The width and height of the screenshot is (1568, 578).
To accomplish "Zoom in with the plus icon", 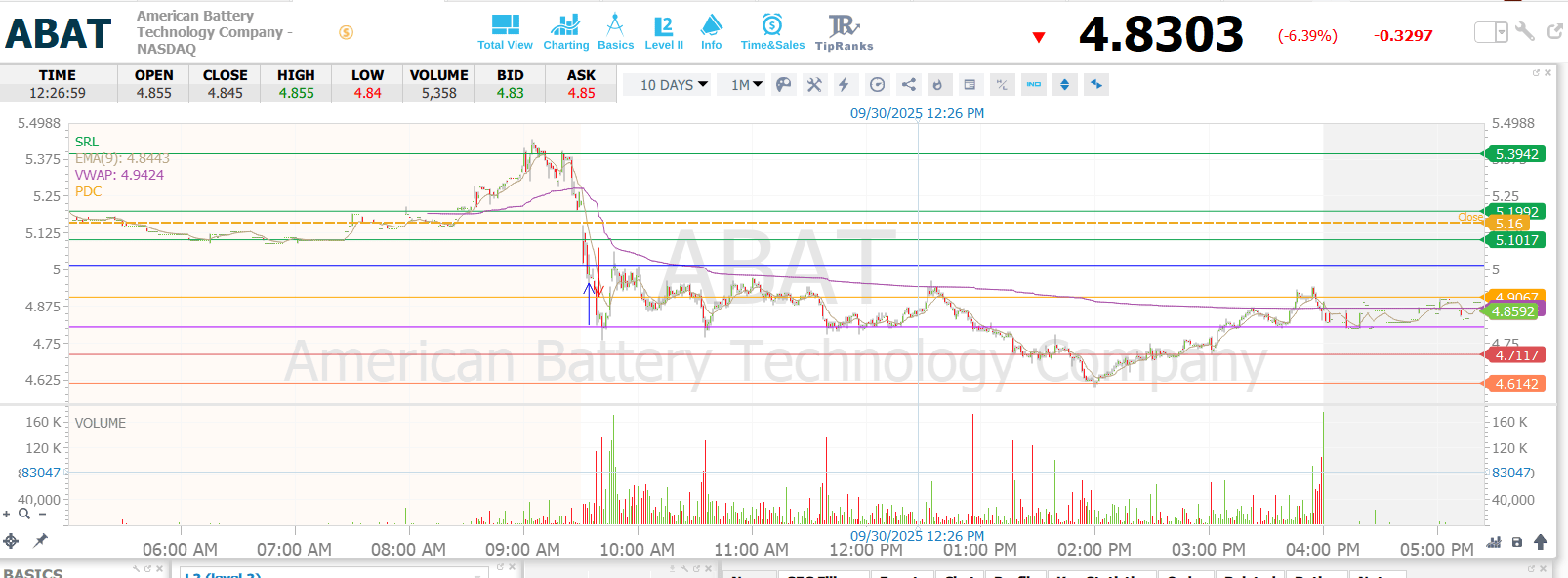I will (7, 514).
